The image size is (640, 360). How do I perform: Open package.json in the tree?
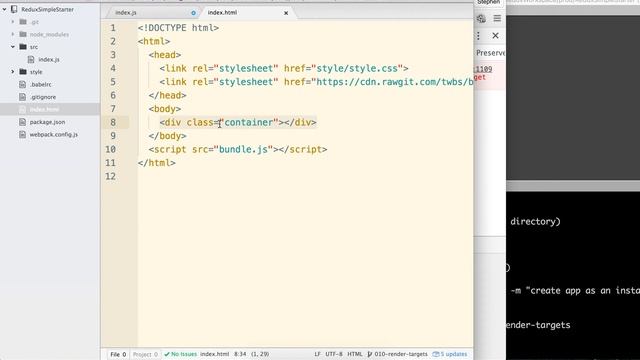tap(47, 122)
